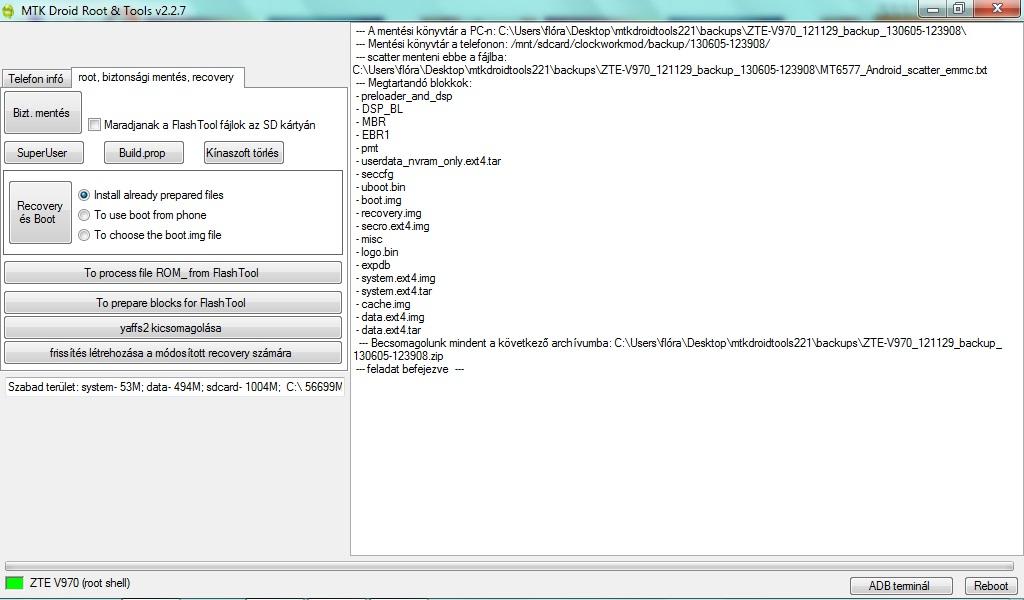Click the pmt log entry

[x=368, y=148]
